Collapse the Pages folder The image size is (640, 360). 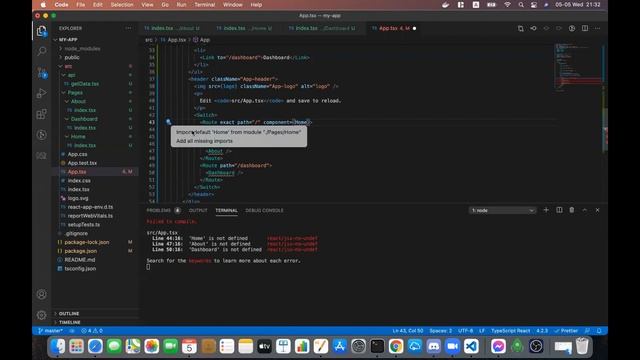[x=75, y=93]
